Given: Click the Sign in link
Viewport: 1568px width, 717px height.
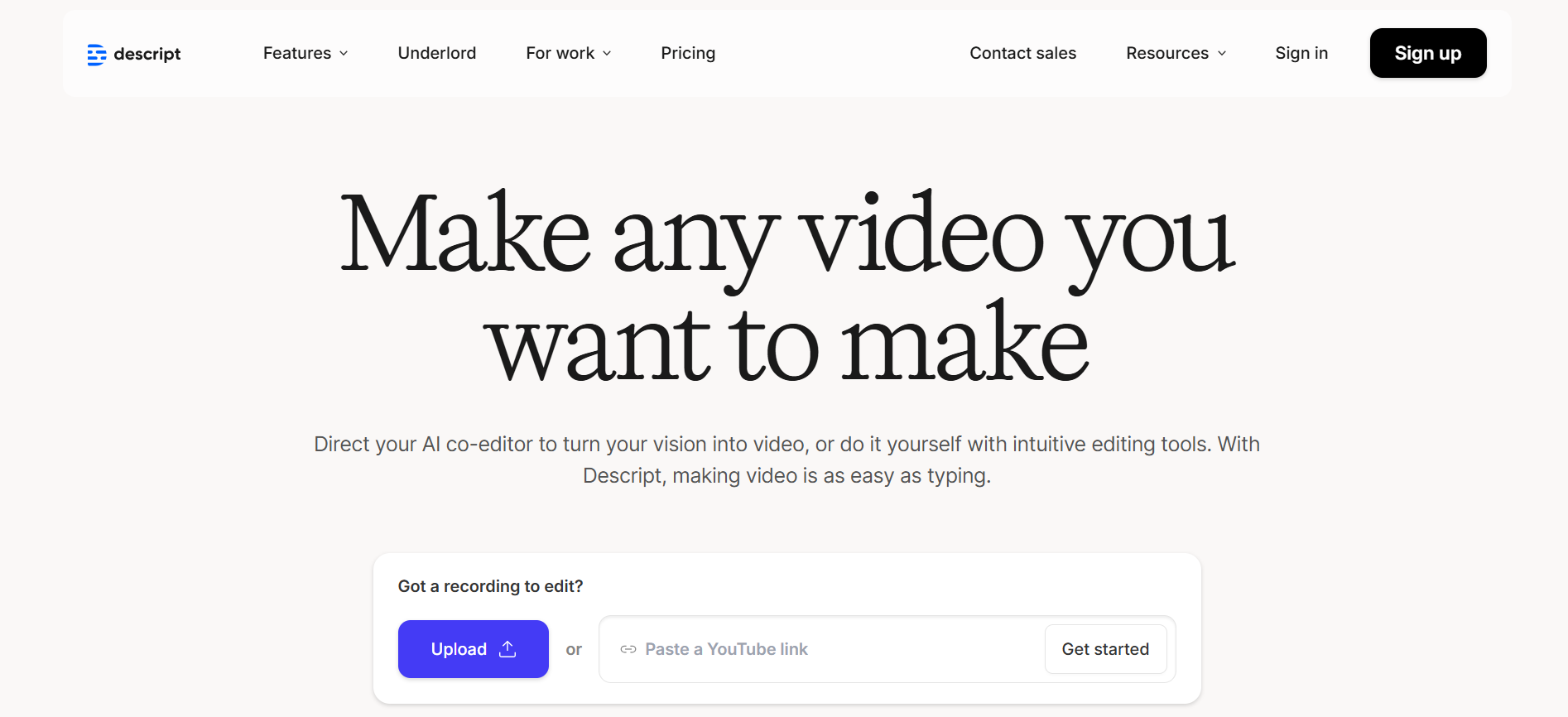Looking at the screenshot, I should click(x=1301, y=53).
